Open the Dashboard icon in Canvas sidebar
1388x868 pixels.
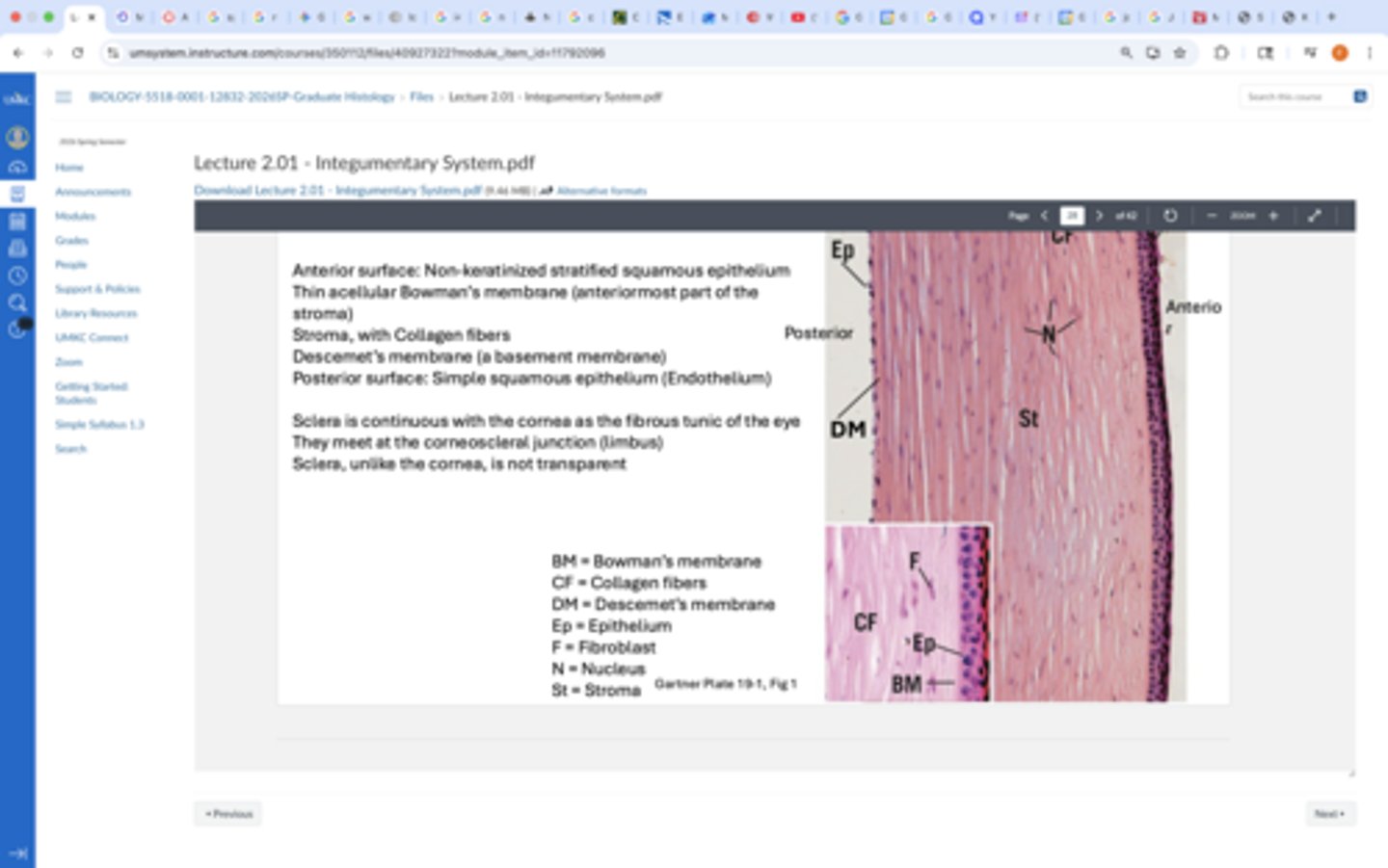[17, 167]
